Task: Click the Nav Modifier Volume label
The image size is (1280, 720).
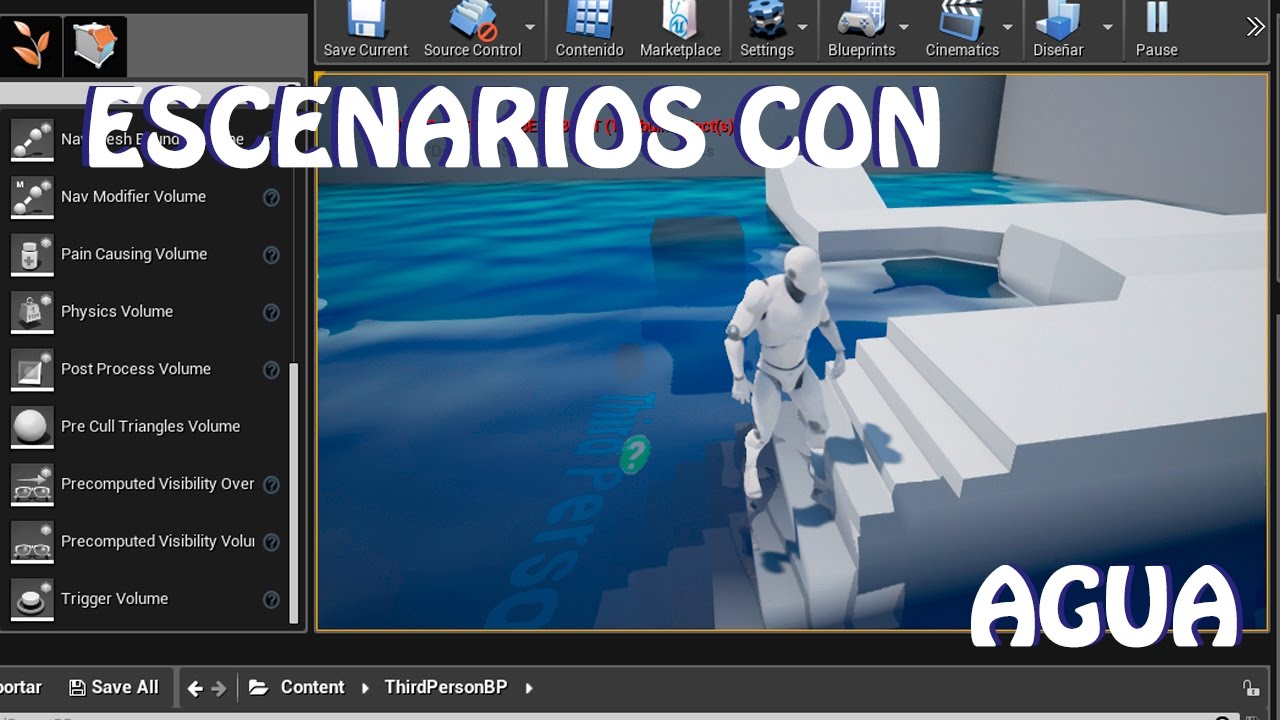Action: click(x=133, y=196)
